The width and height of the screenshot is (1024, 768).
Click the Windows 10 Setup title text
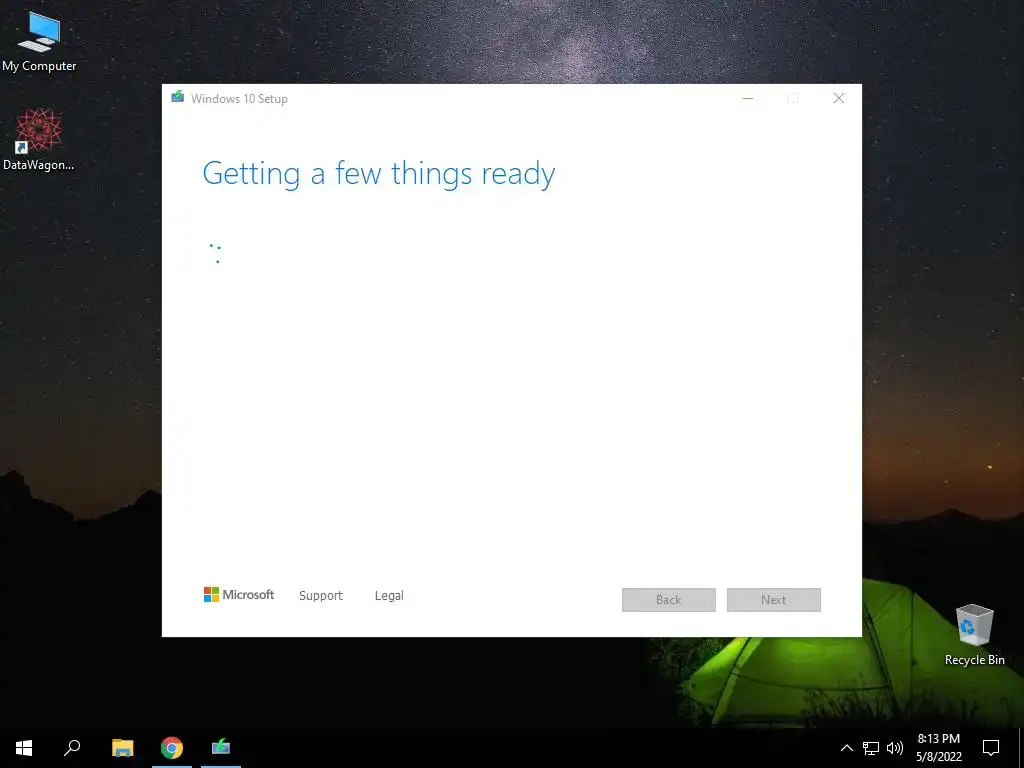[239, 99]
